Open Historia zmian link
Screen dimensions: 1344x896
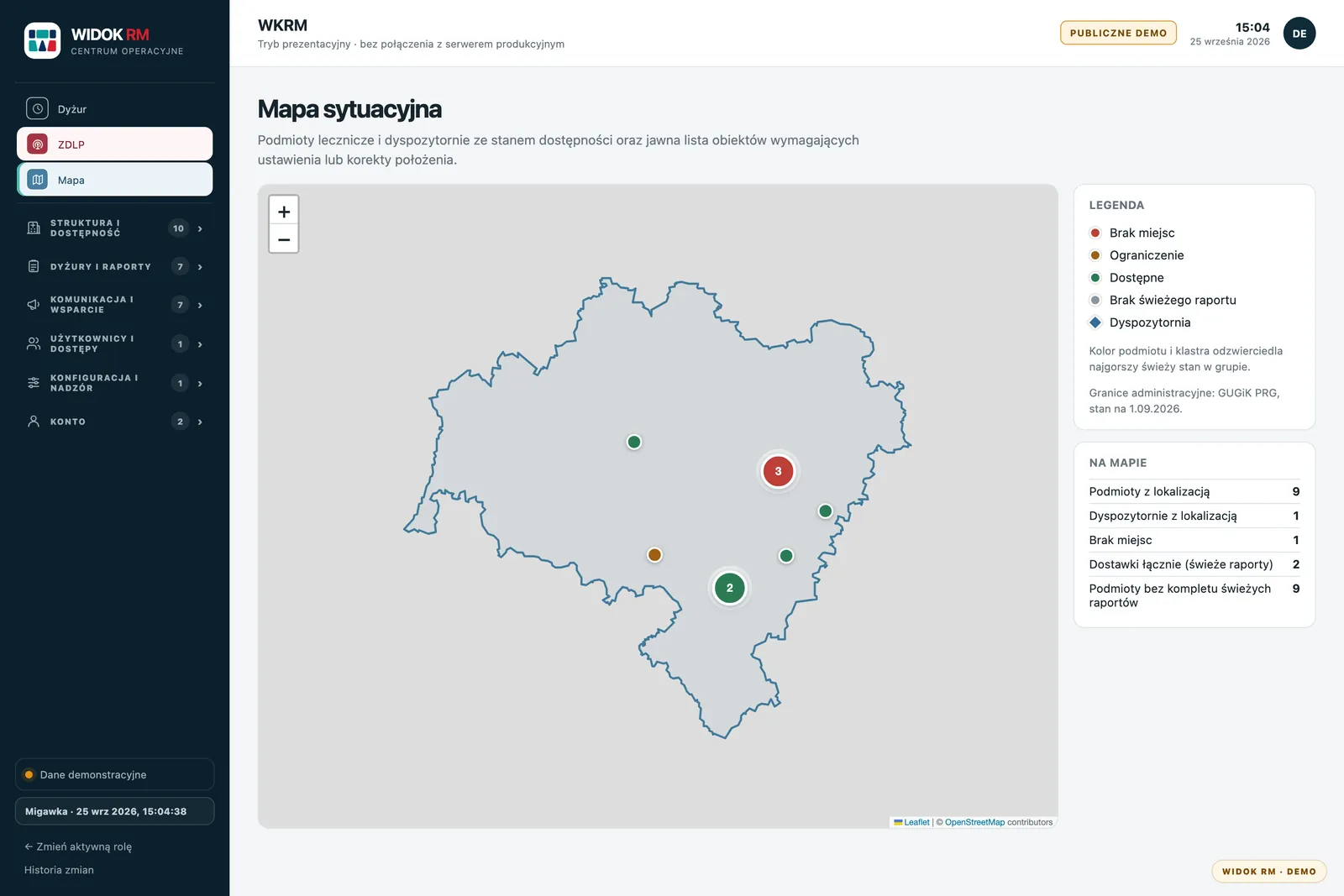tap(59, 870)
